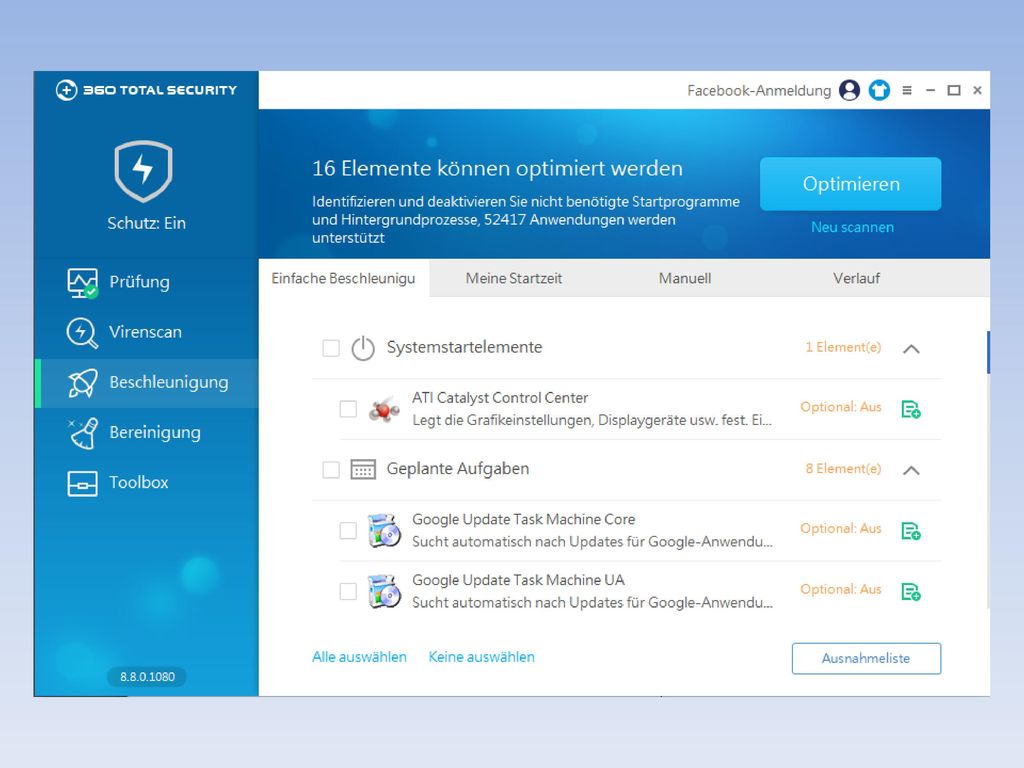
Task: Open the theme shirt icon
Action: [879, 90]
